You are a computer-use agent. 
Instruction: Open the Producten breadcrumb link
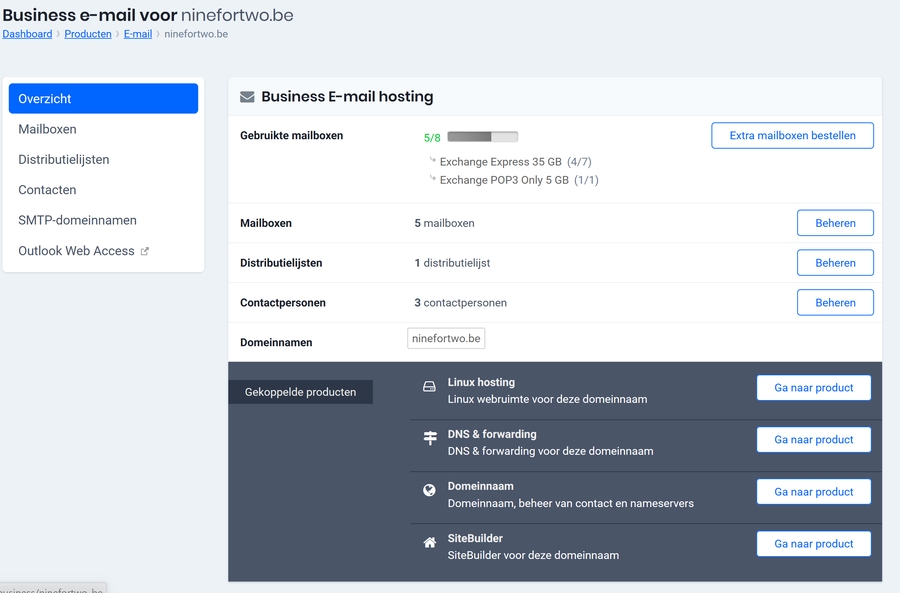click(x=88, y=33)
